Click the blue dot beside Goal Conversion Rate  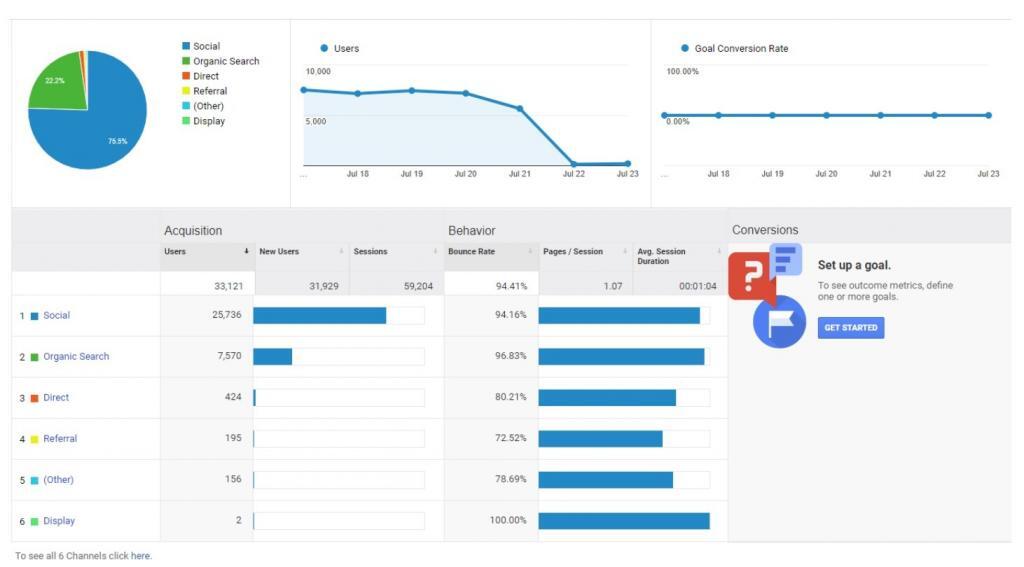(x=685, y=48)
